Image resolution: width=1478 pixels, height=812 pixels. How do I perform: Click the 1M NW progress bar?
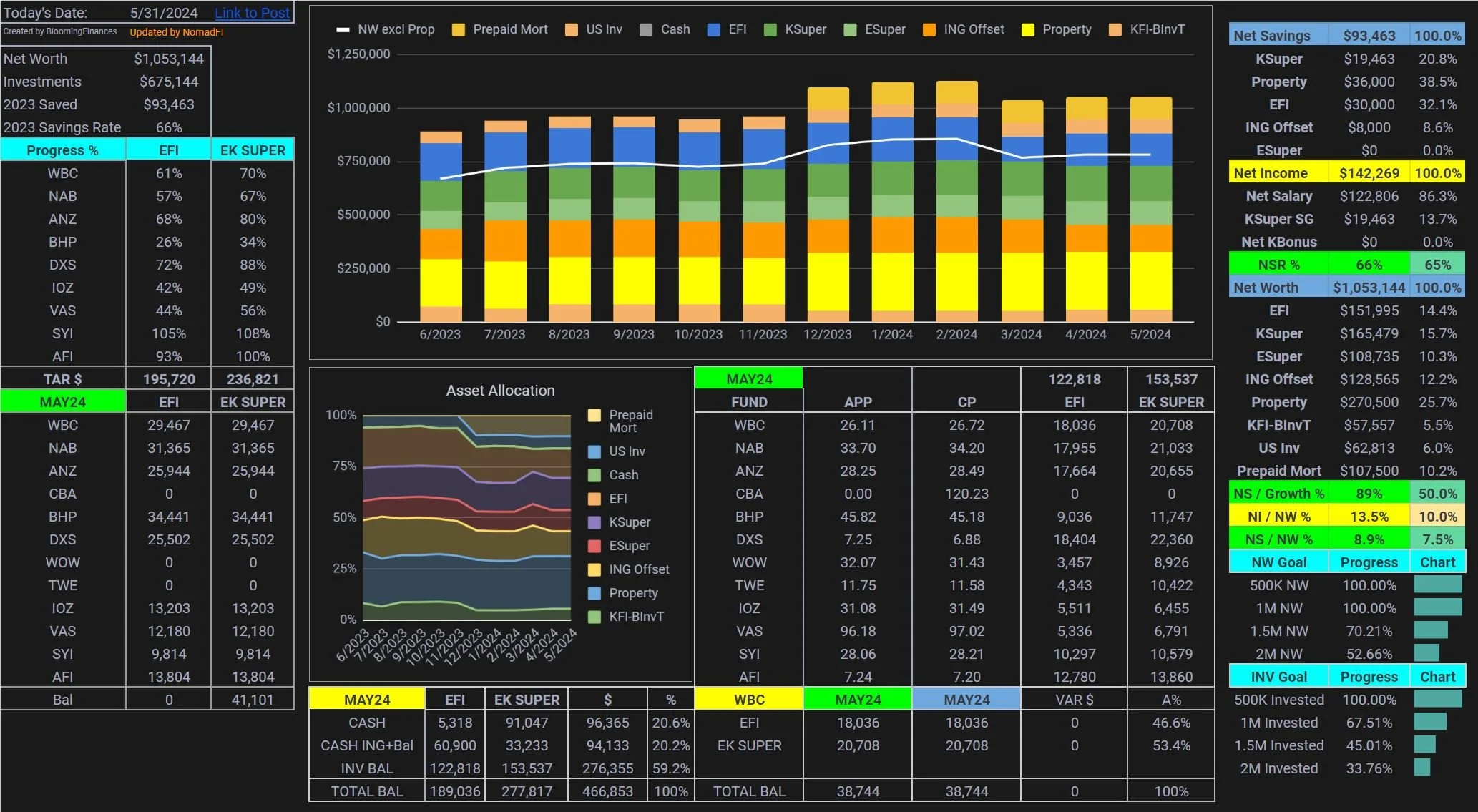[x=1437, y=607]
